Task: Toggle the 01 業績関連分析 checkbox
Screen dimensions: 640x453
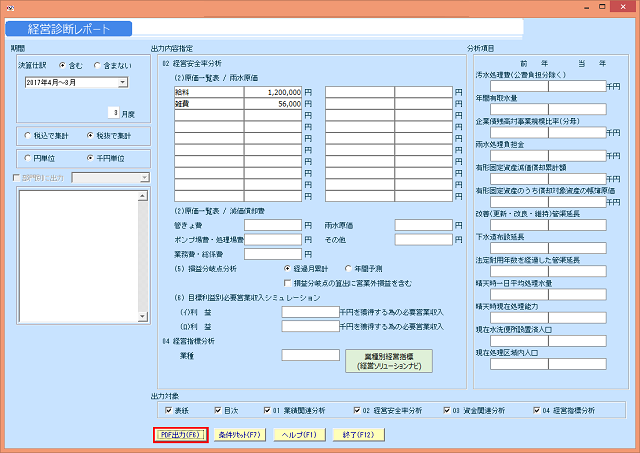Action: click(x=267, y=410)
